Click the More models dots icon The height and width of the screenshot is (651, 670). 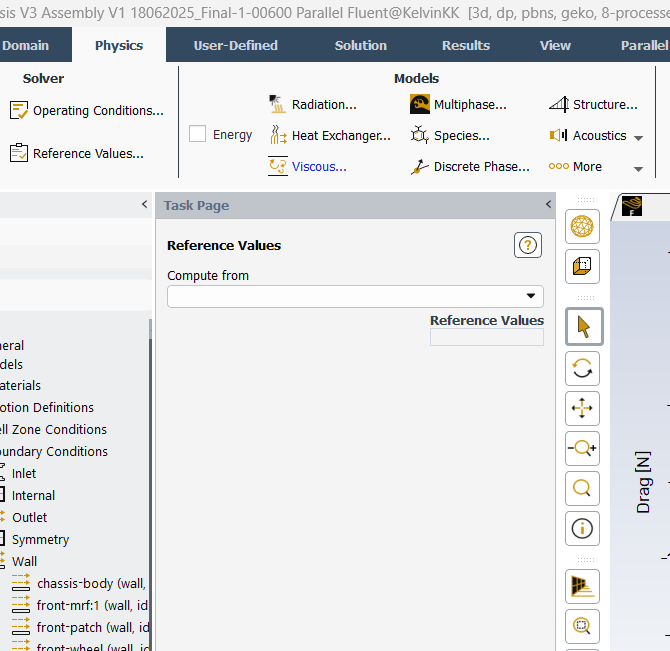pyautogui.click(x=559, y=166)
